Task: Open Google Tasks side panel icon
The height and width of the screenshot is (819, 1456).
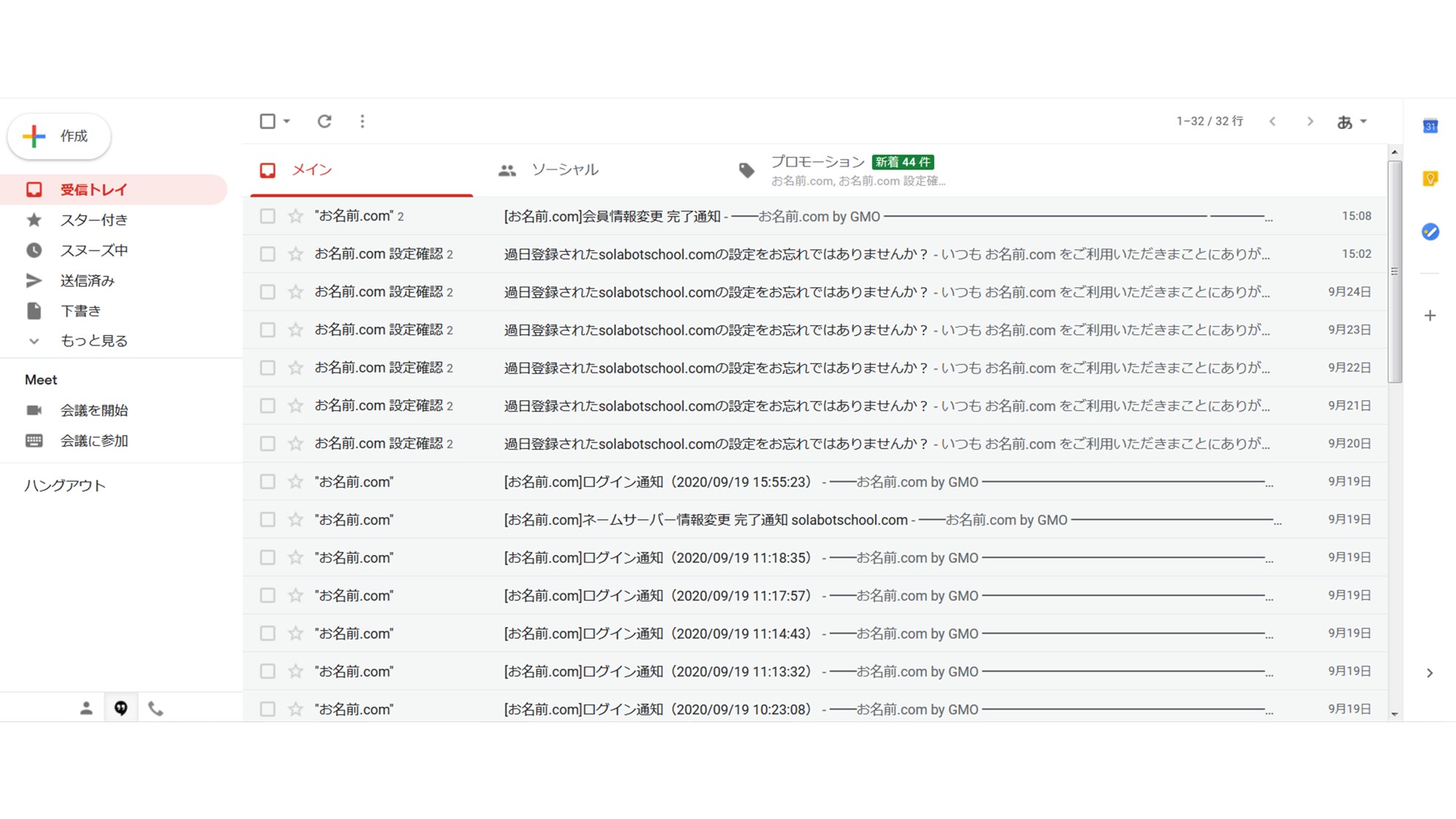Action: pyautogui.click(x=1430, y=232)
